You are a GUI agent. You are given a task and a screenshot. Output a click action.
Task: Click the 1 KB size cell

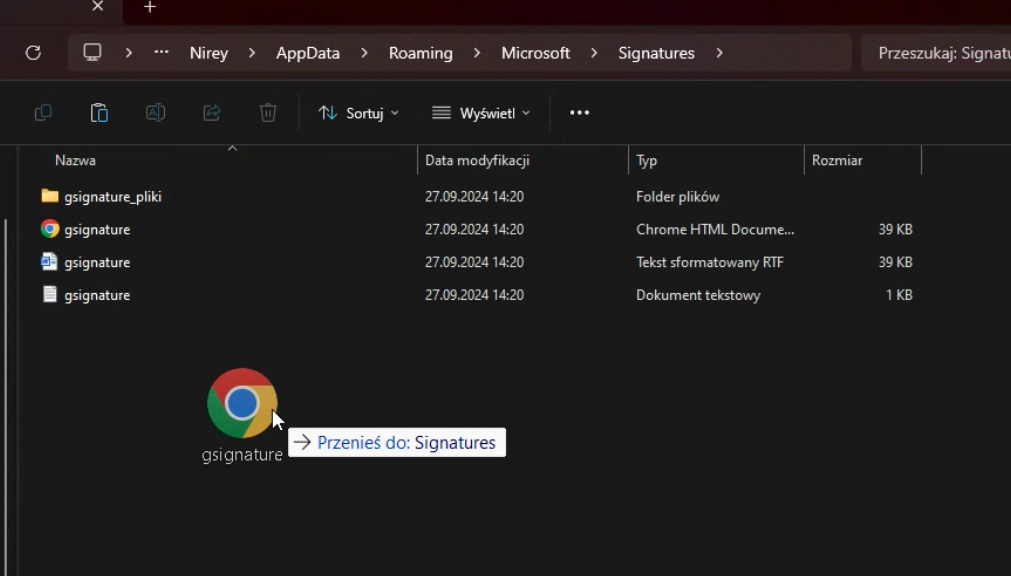[899, 295]
